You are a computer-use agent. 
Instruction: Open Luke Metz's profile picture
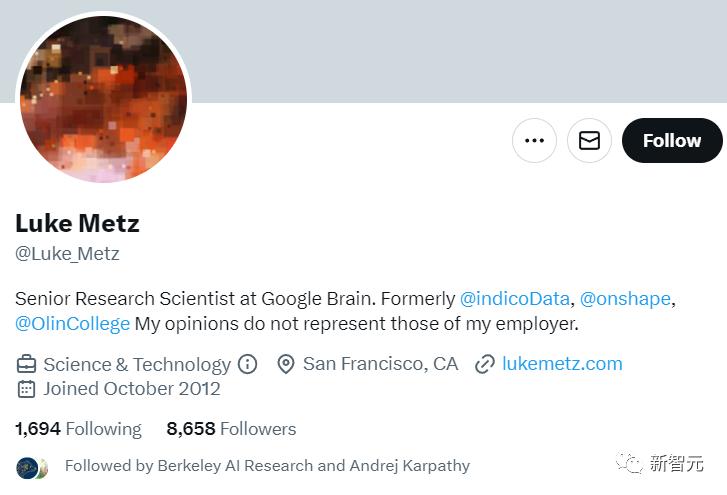pyautogui.click(x=103, y=97)
